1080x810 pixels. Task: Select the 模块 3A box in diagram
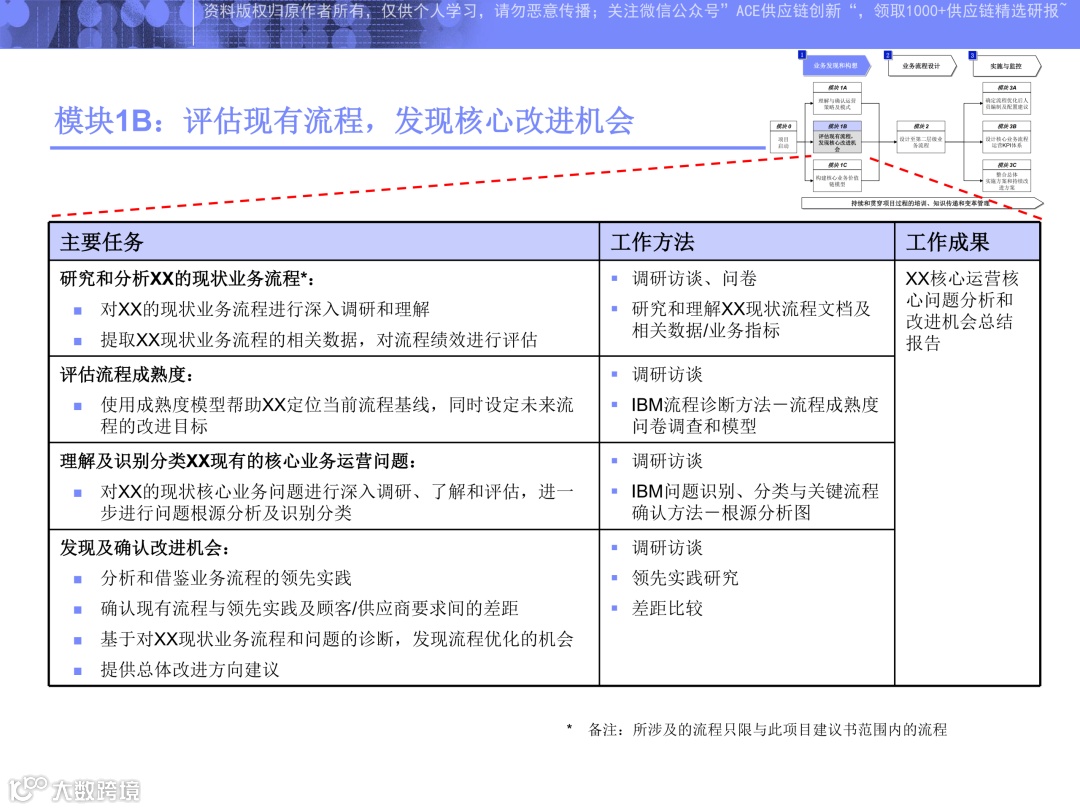click(x=1006, y=98)
